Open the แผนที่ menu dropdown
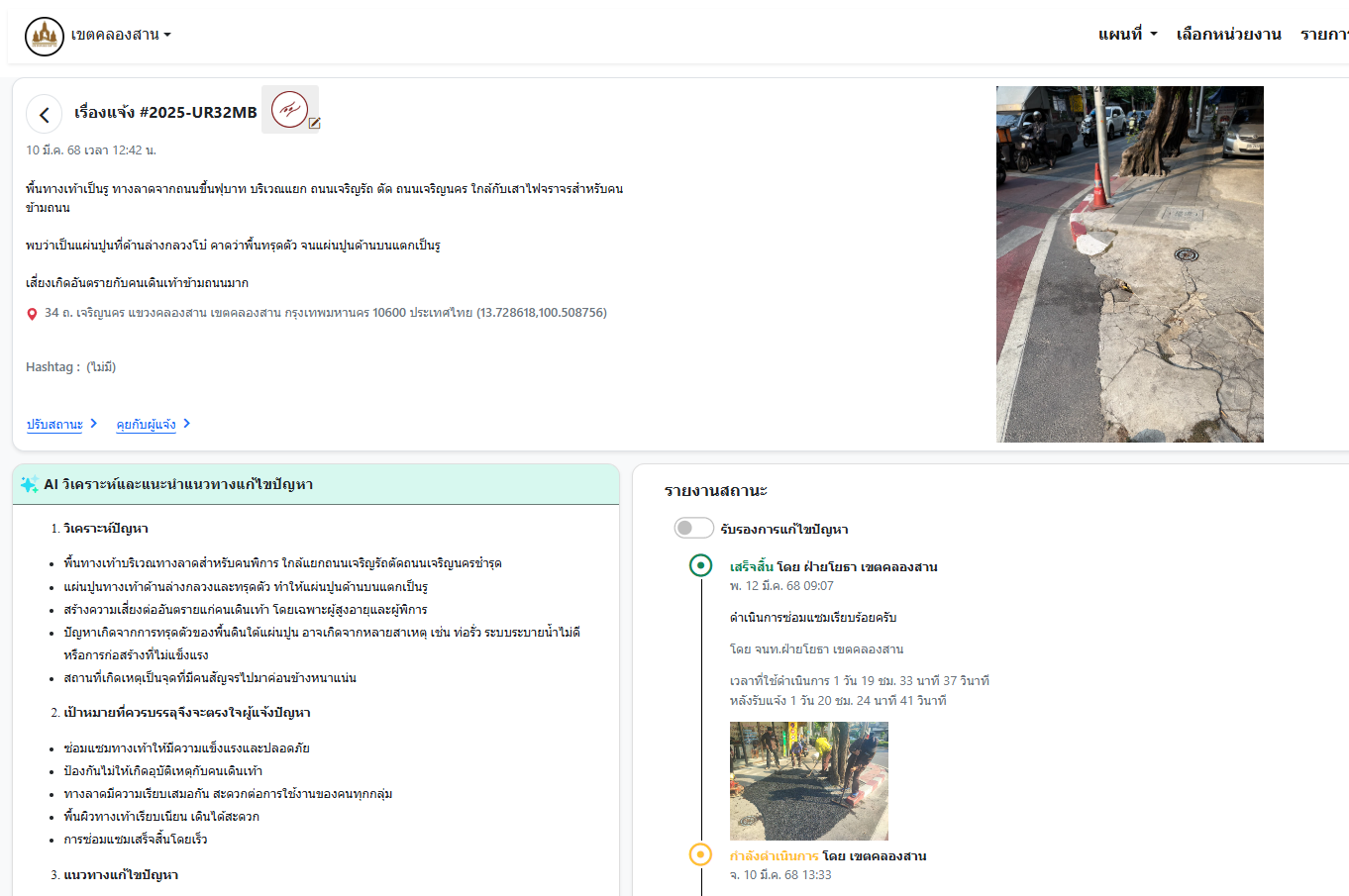The height and width of the screenshot is (896, 1349). click(1127, 35)
